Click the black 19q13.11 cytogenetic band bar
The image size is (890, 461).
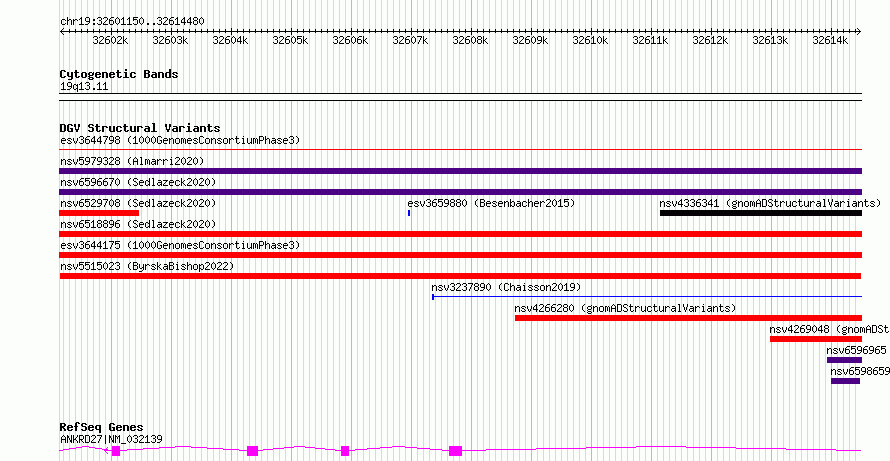(460, 97)
